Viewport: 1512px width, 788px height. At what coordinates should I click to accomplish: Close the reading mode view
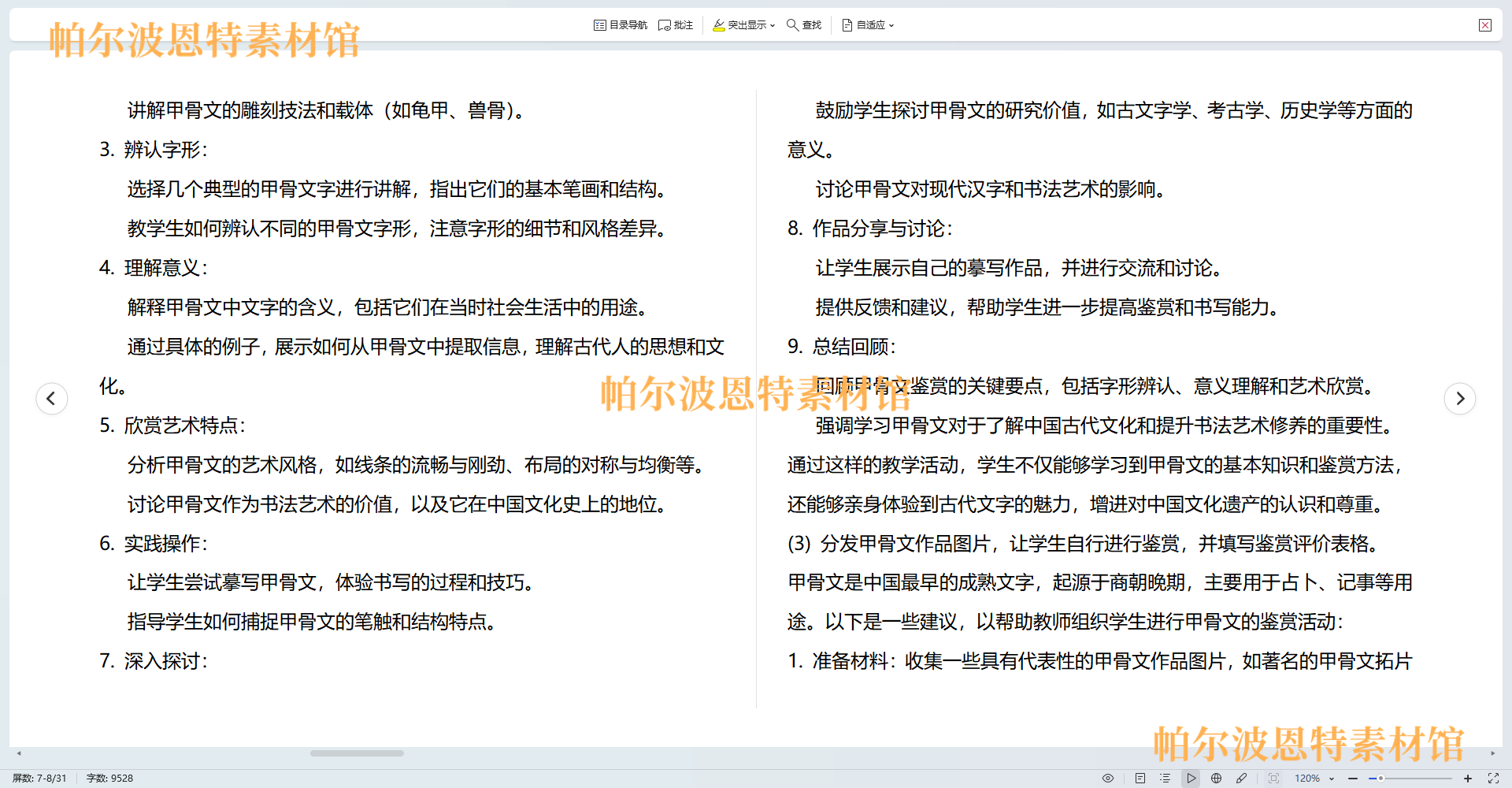1485,25
